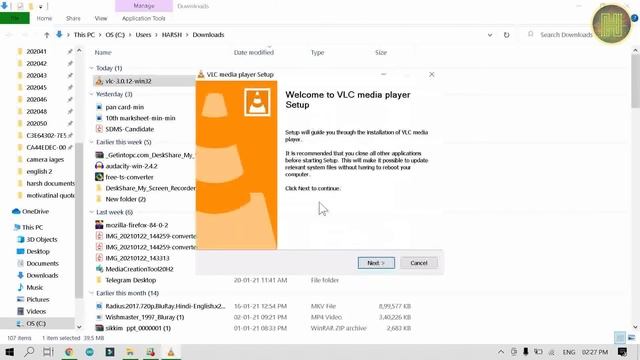Open taskbar Search magnifier
The height and width of the screenshot is (360, 640).
(x=29, y=352)
